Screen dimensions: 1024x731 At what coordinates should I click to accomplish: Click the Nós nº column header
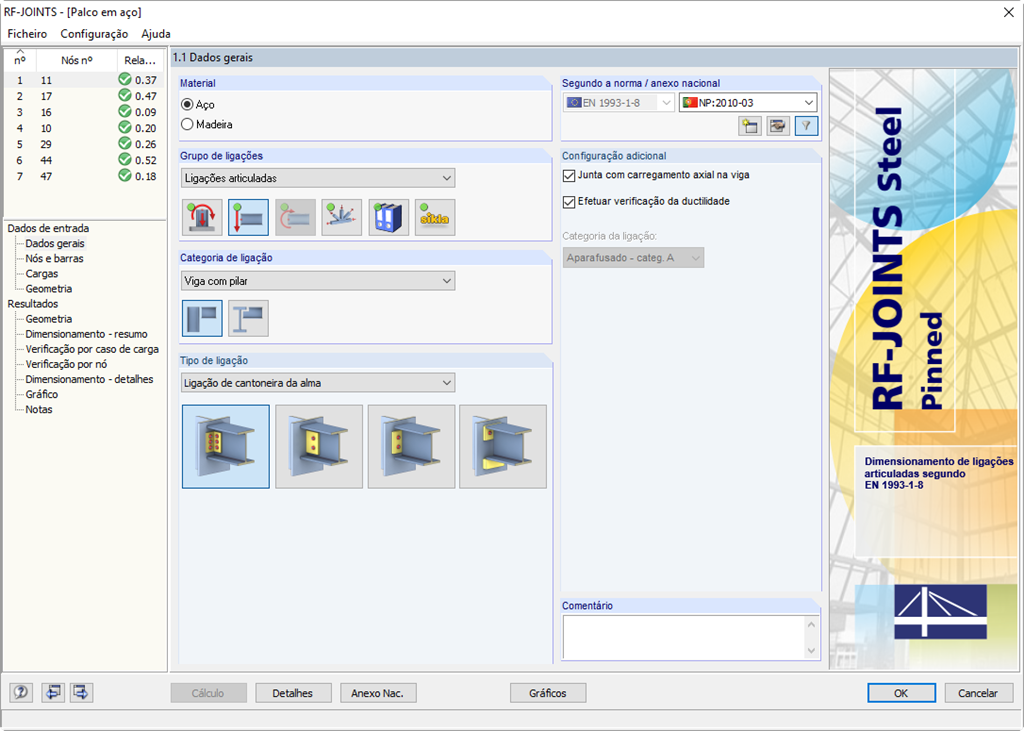coord(77,60)
